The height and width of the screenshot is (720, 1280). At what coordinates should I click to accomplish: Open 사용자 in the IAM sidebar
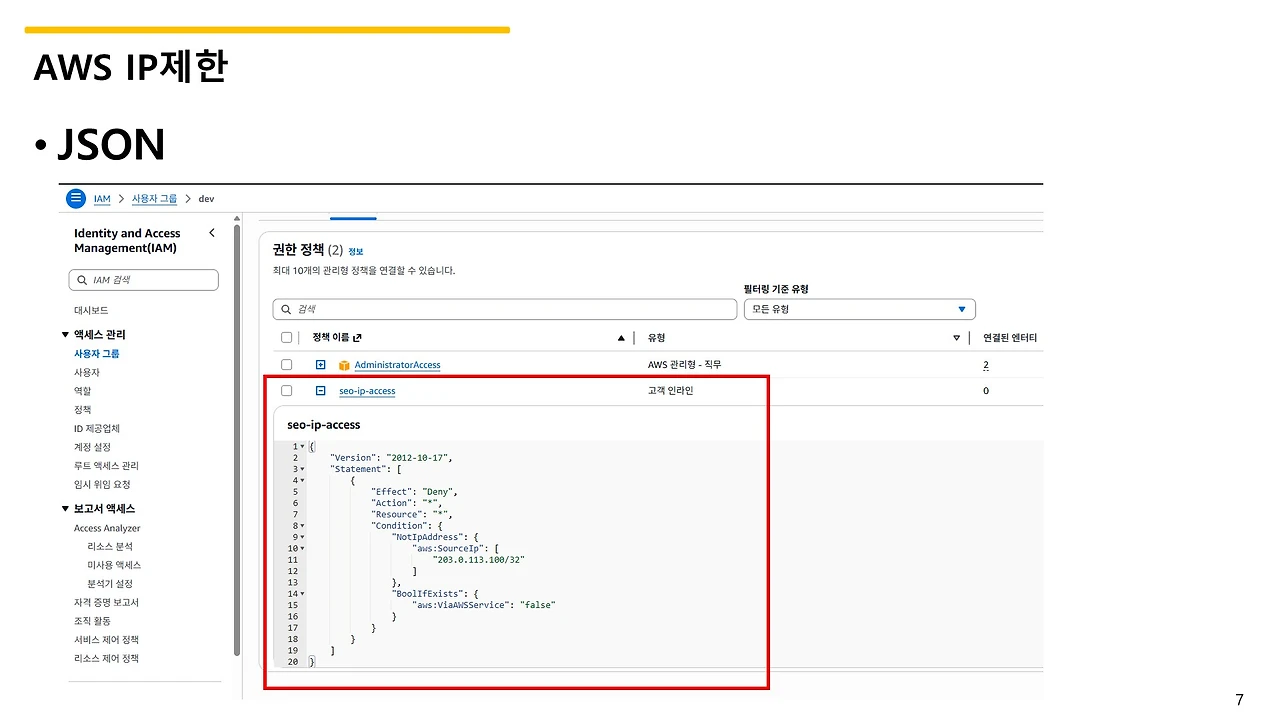click(x=87, y=372)
